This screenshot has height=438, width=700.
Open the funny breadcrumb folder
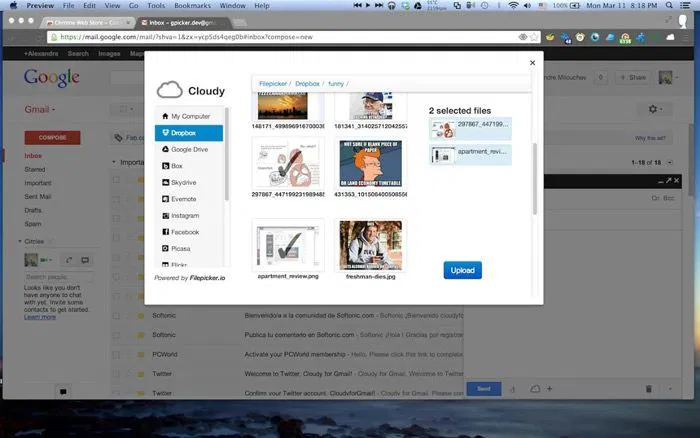[x=336, y=83]
